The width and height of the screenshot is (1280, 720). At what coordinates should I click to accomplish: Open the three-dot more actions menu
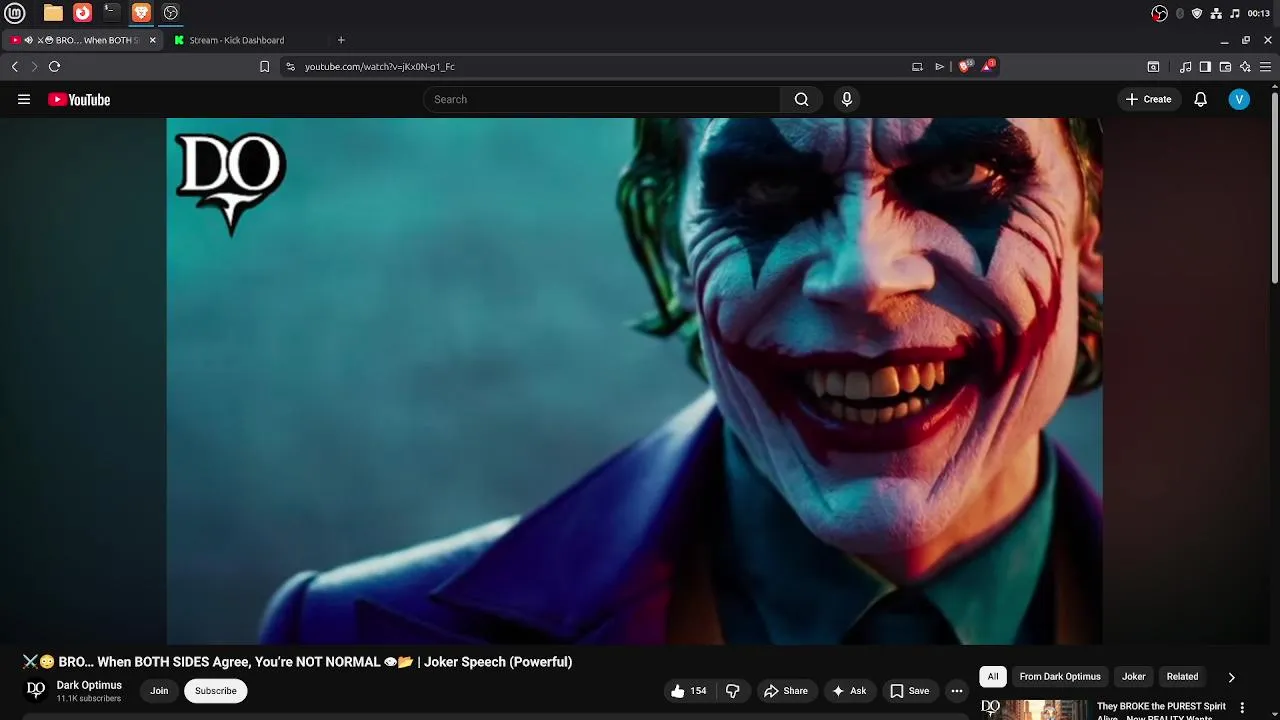(x=957, y=691)
